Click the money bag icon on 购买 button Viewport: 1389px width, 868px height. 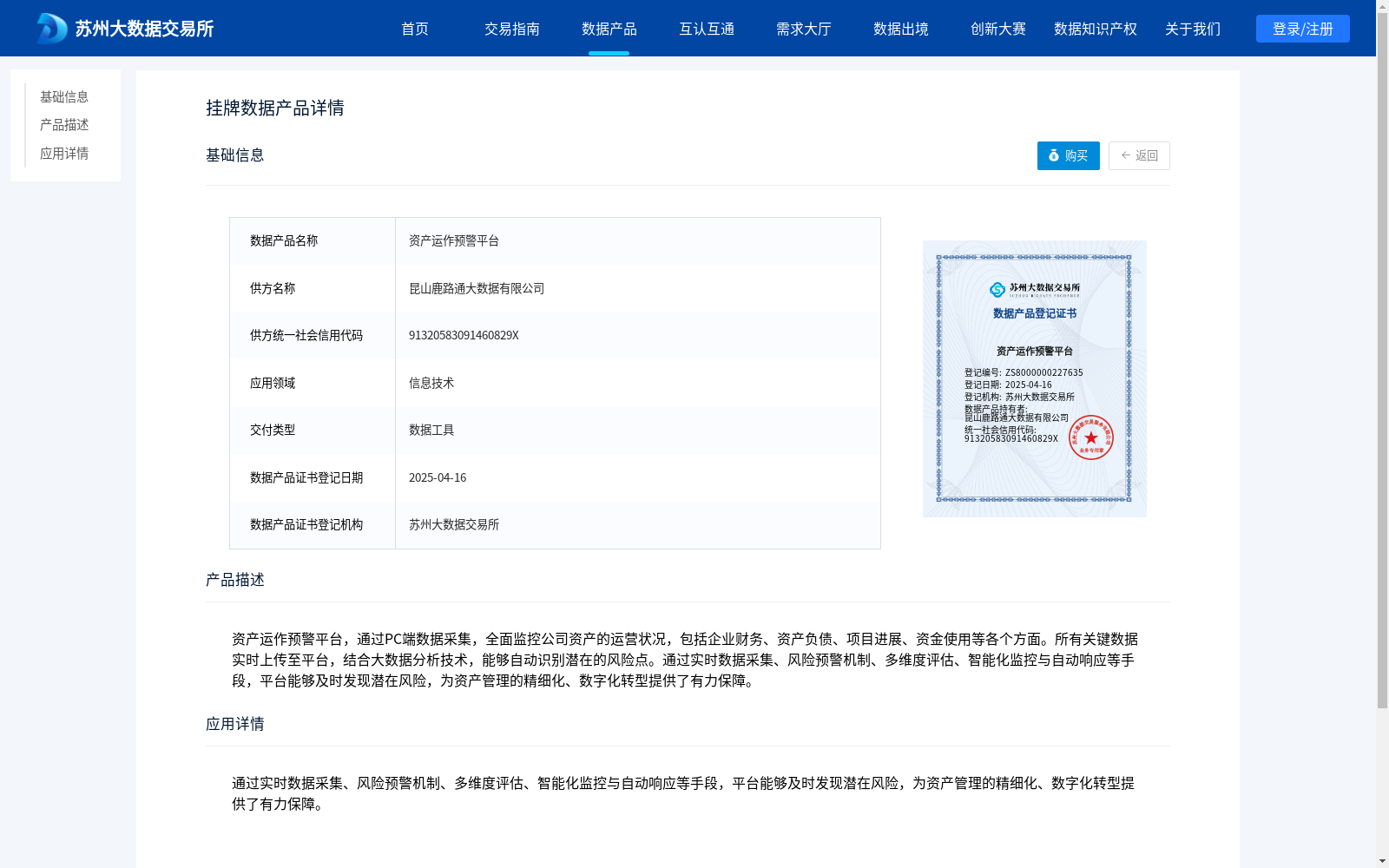click(x=1054, y=155)
